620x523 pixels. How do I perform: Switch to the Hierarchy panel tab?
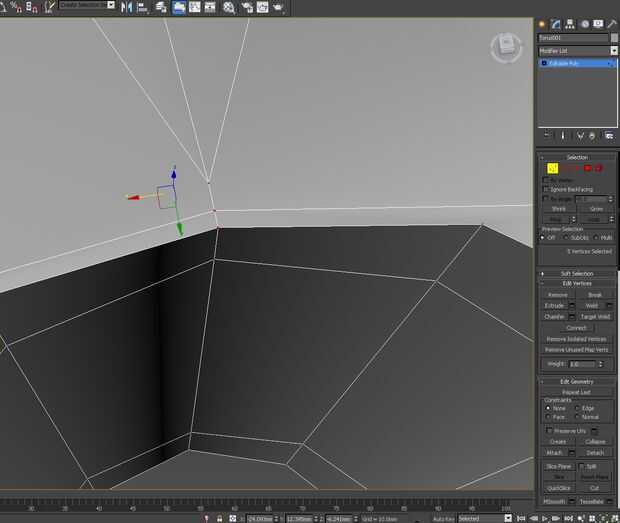[570, 24]
